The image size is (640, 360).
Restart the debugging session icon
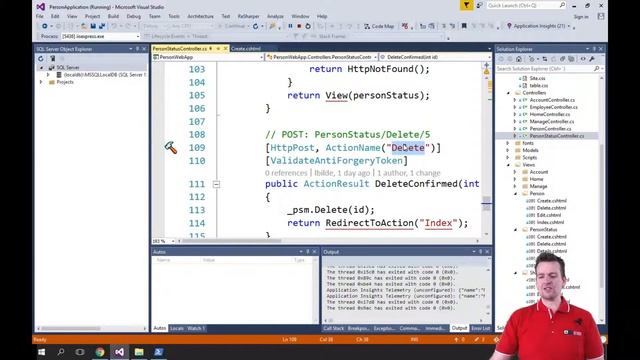[308, 26]
